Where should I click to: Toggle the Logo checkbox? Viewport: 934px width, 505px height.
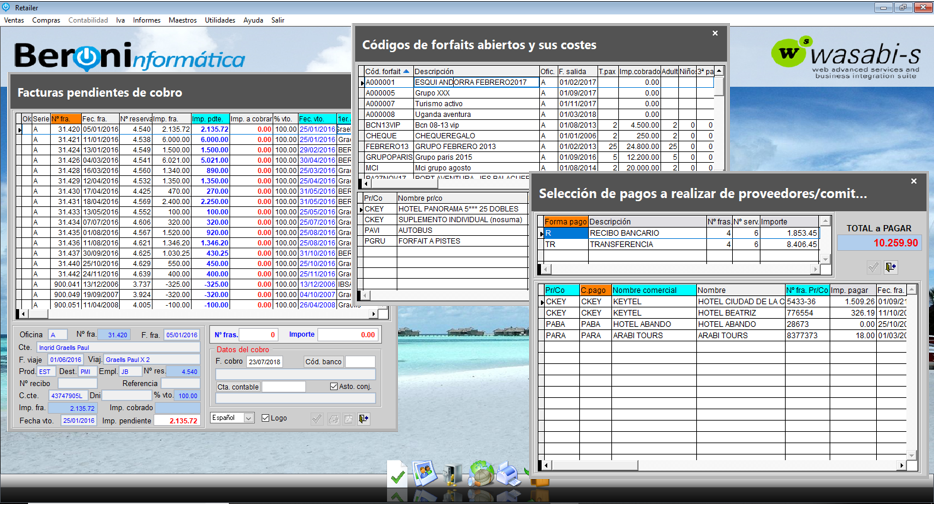[x=265, y=418]
